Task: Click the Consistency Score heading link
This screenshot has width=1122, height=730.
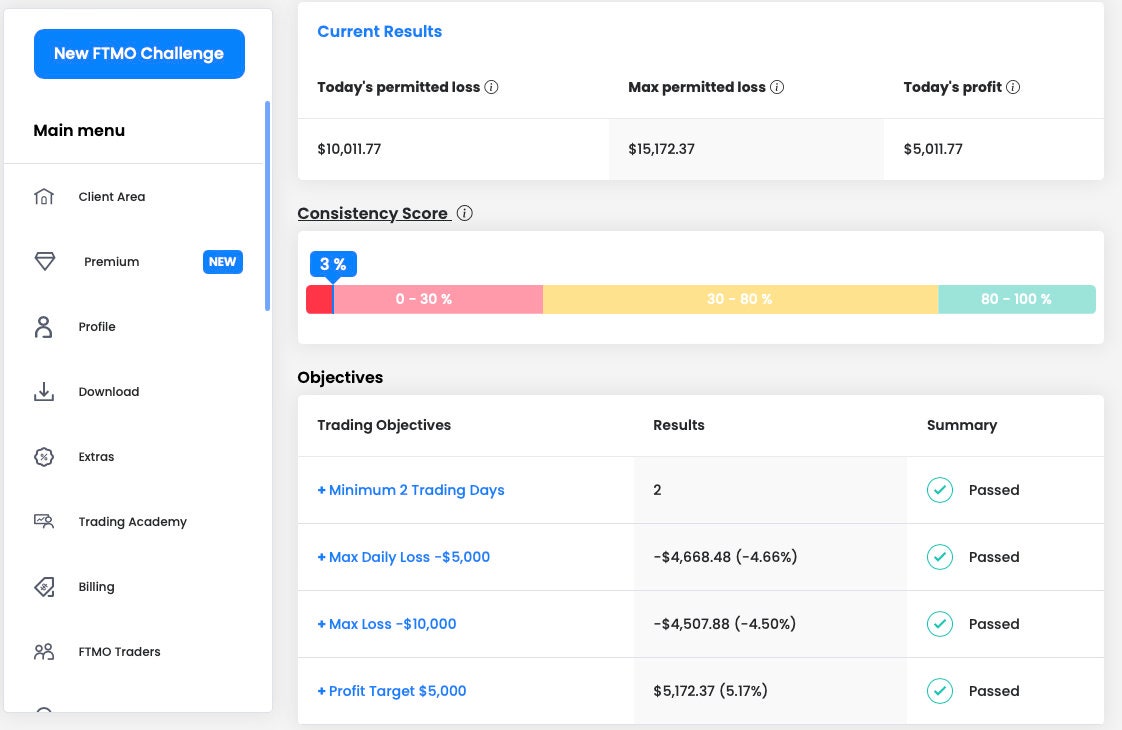Action: [x=374, y=213]
